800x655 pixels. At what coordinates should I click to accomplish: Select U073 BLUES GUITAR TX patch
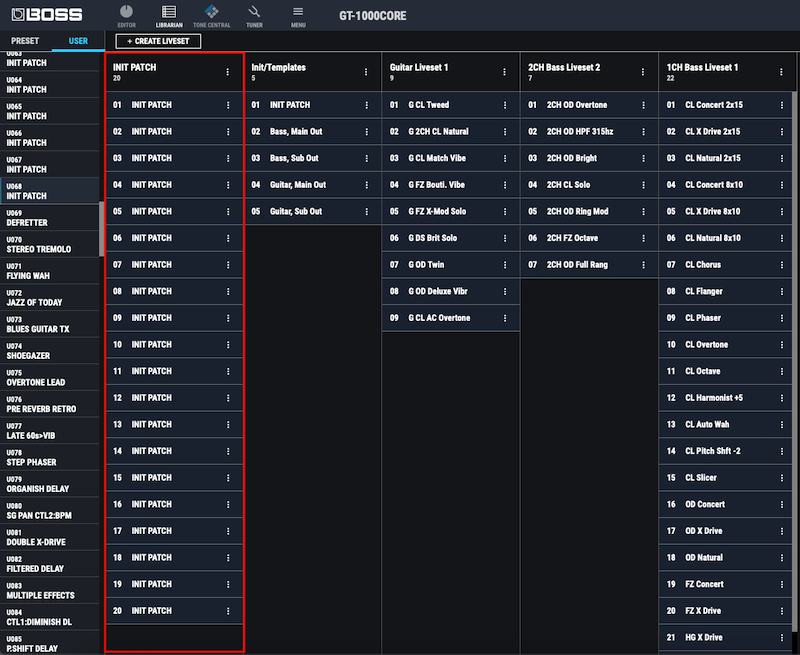tap(49, 324)
